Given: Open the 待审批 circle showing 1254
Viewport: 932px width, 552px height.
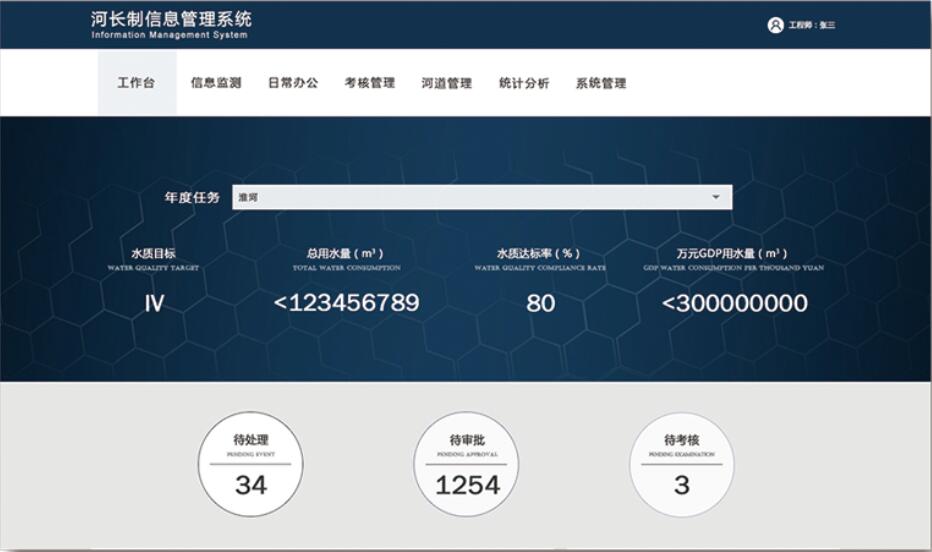Looking at the screenshot, I should (466, 464).
